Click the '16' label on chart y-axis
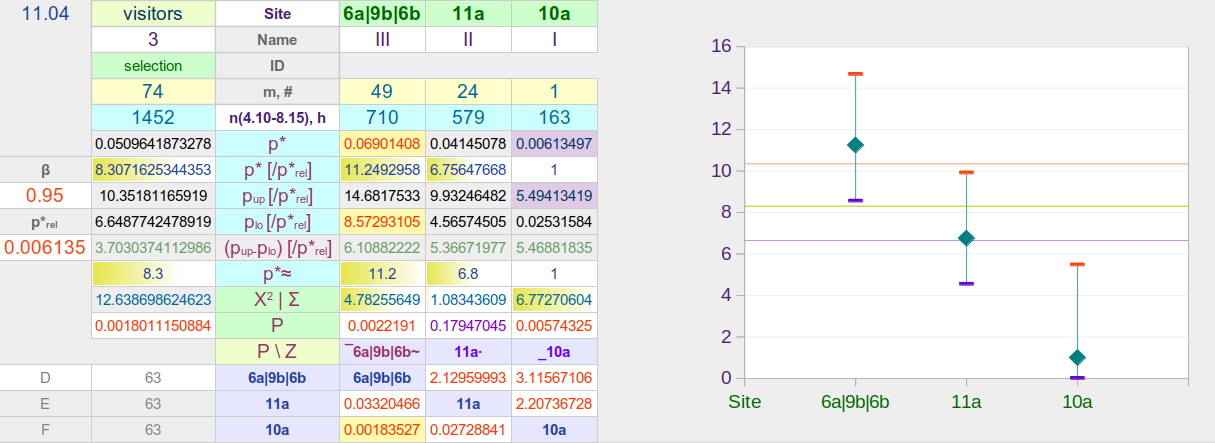This screenshot has width=1215, height=443. tap(720, 46)
